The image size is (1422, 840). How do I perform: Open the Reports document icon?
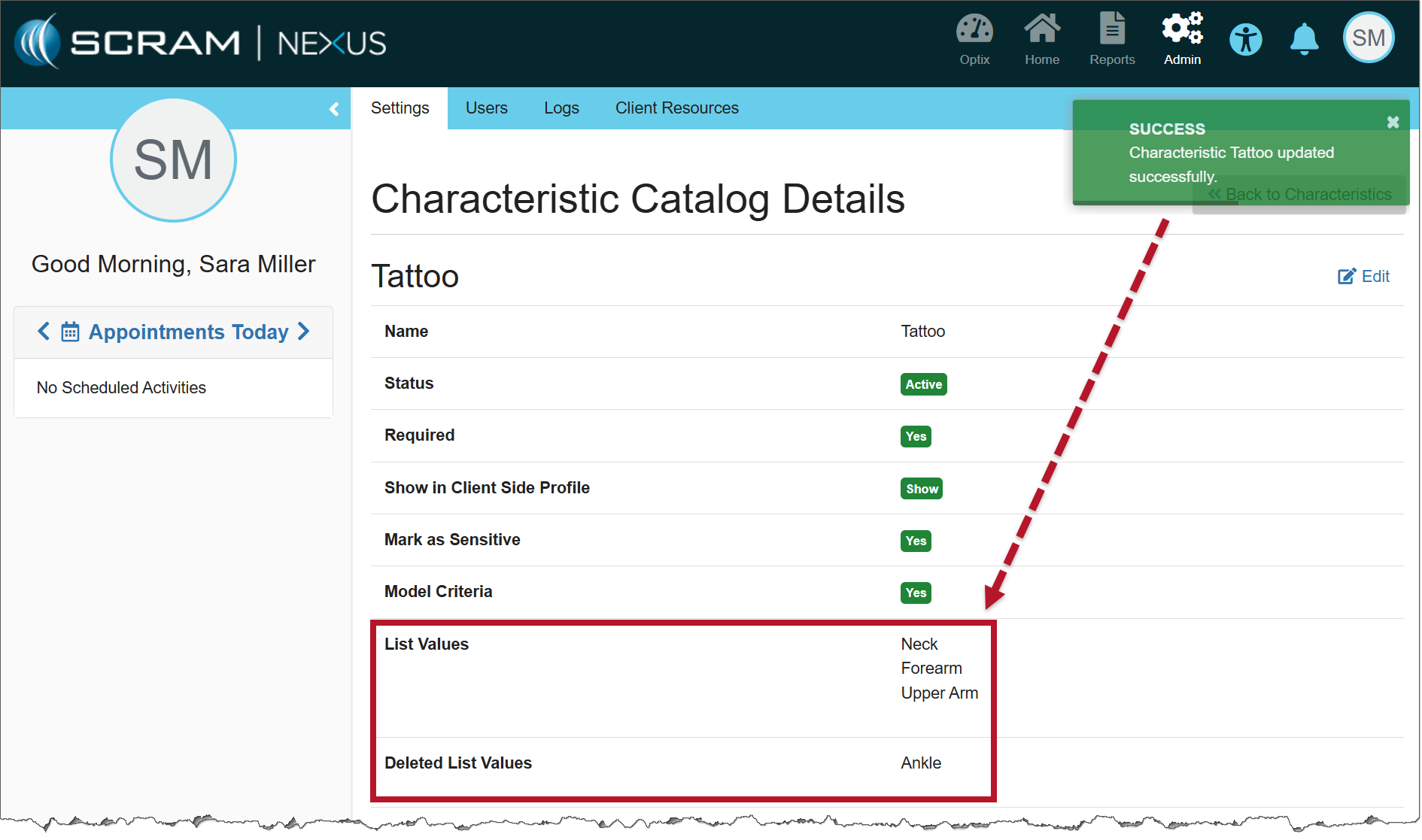(1112, 39)
